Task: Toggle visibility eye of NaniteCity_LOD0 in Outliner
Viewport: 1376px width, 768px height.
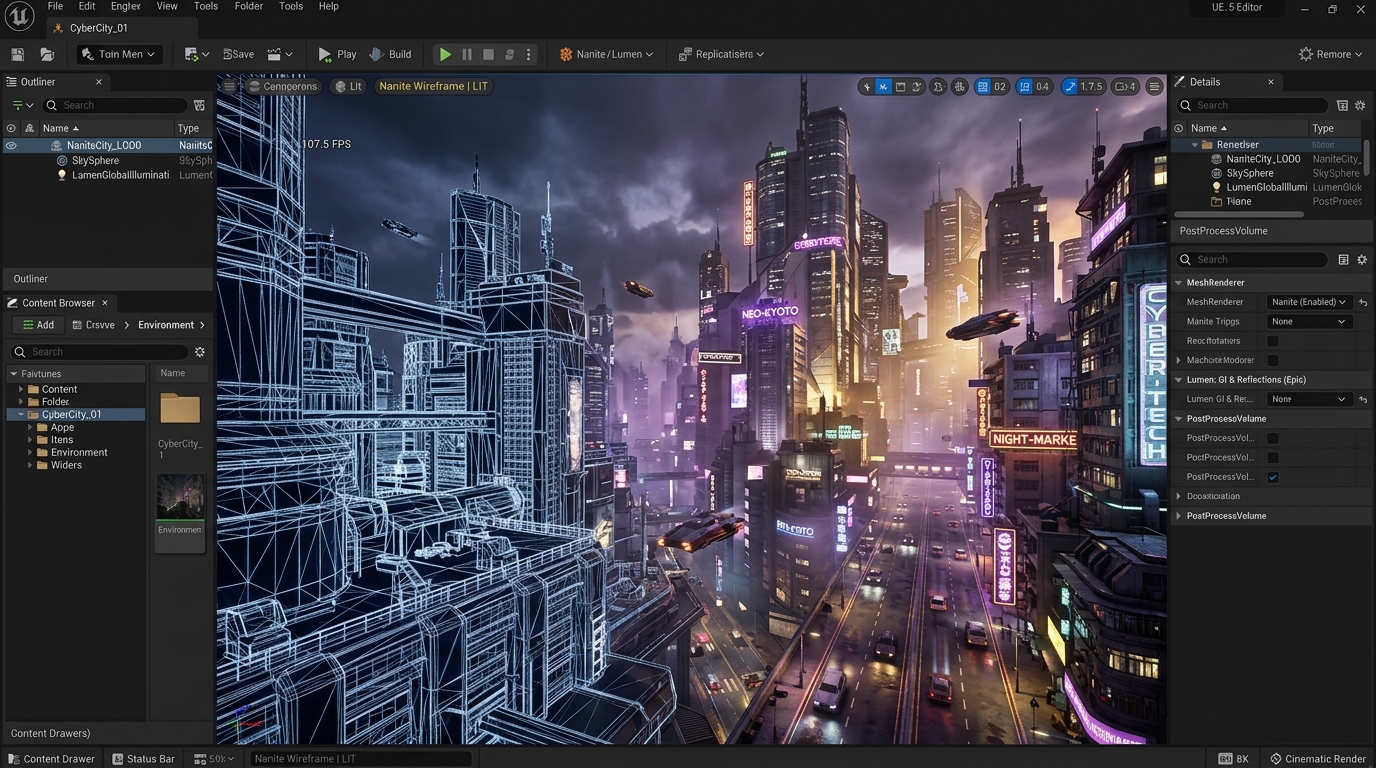Action: point(11,146)
